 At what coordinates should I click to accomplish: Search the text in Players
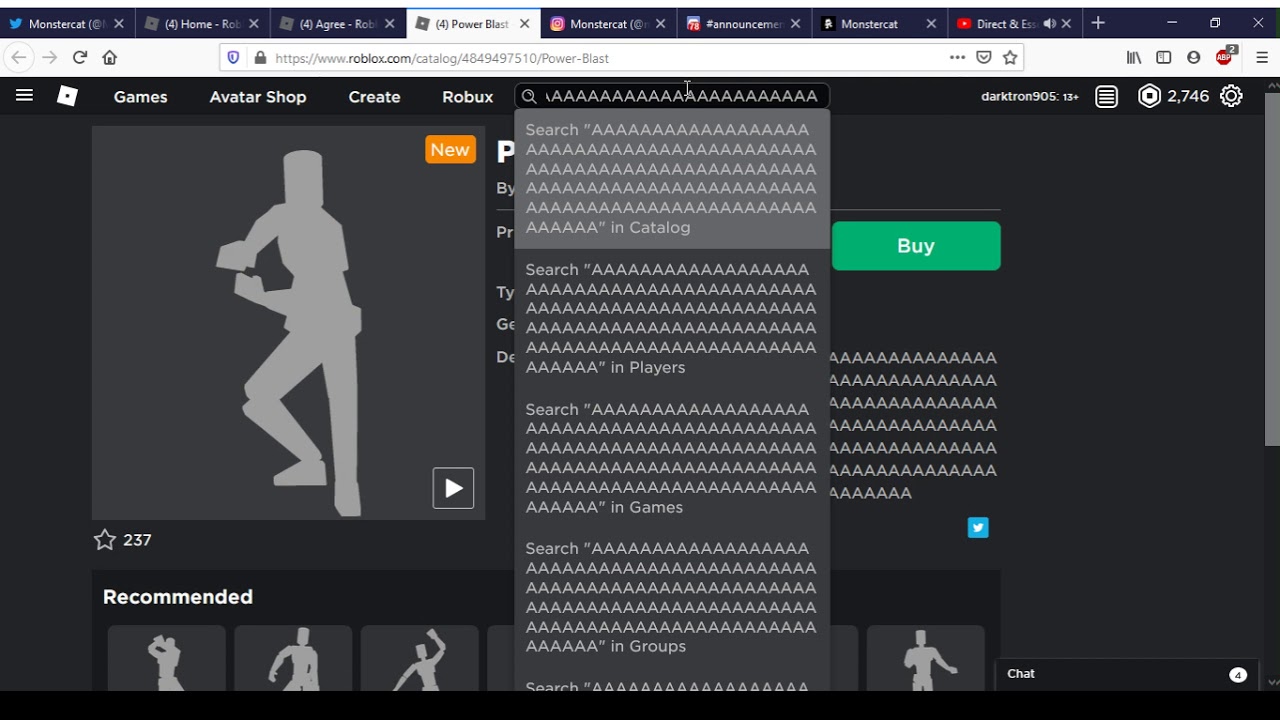point(672,319)
